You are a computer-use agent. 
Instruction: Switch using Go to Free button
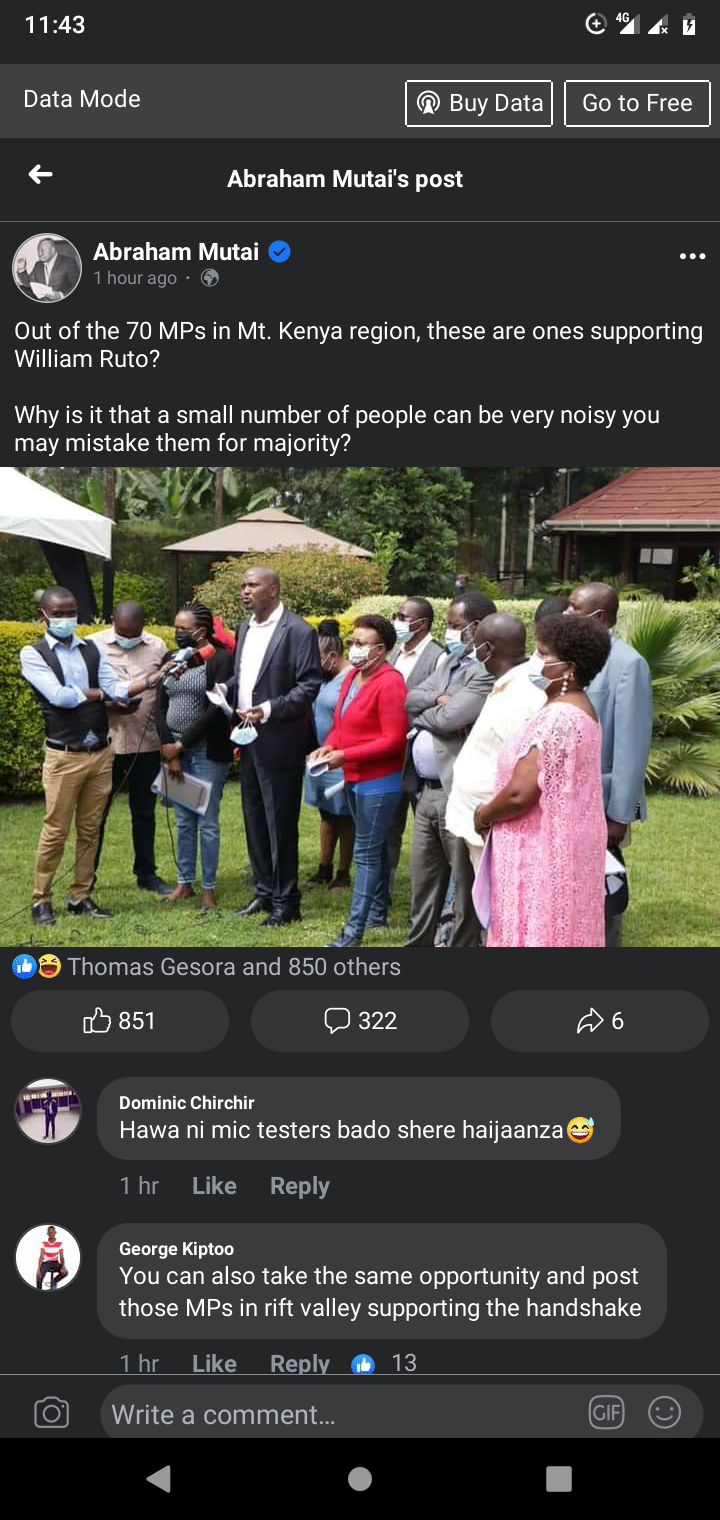pos(638,103)
